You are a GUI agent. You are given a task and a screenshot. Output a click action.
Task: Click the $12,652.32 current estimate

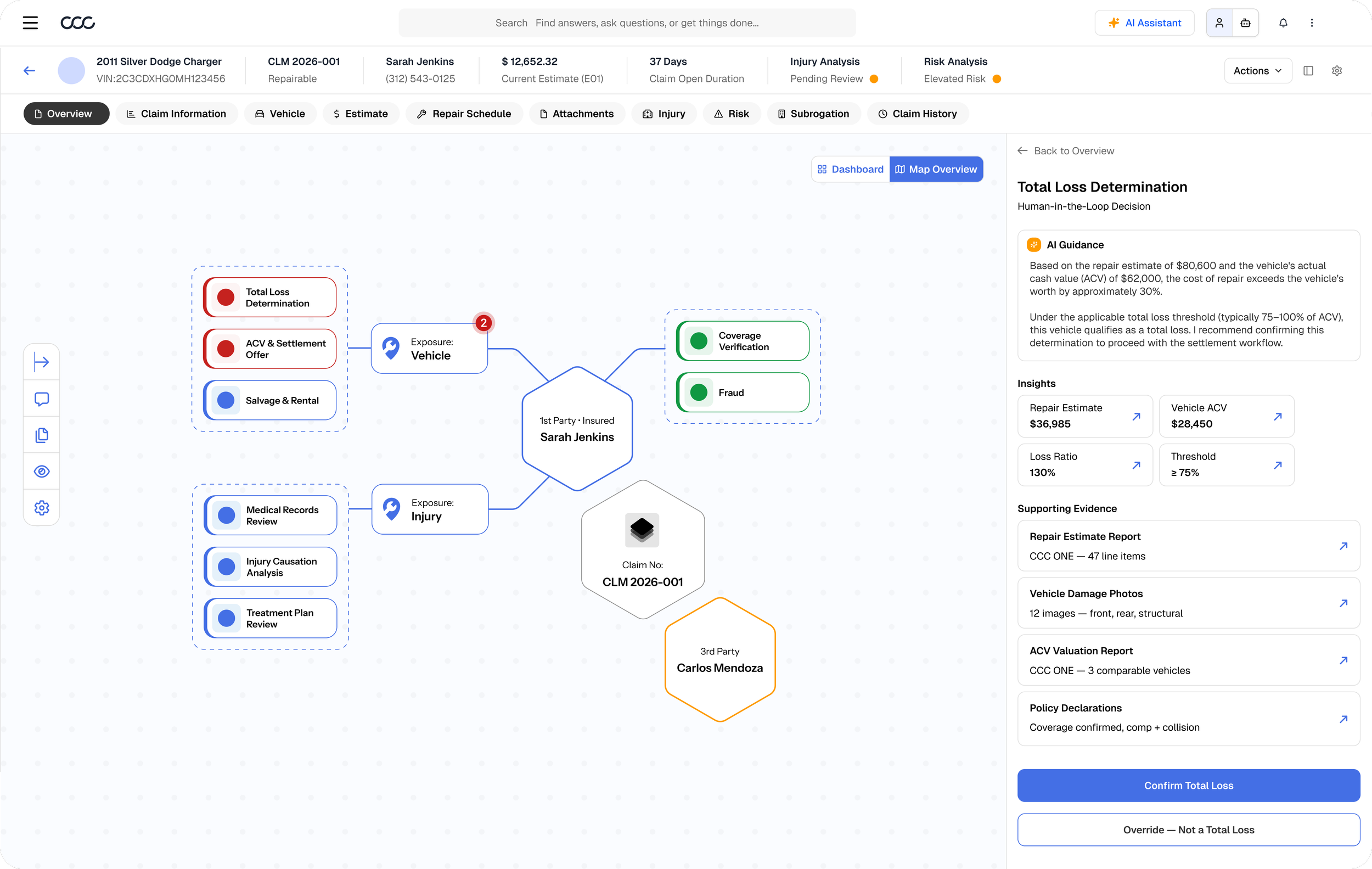click(x=529, y=61)
